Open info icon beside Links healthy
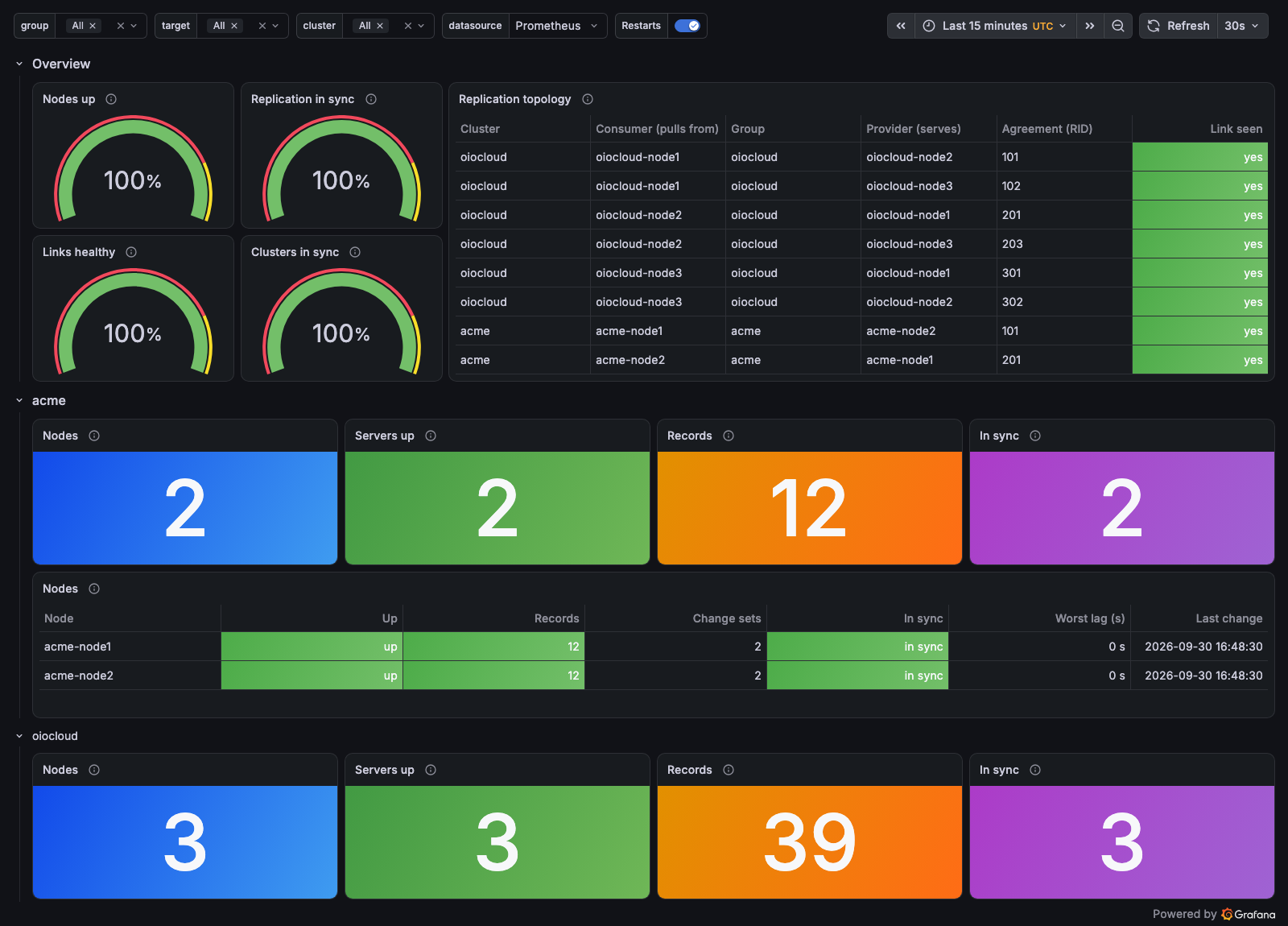This screenshot has height=926, width=1288. (x=131, y=252)
